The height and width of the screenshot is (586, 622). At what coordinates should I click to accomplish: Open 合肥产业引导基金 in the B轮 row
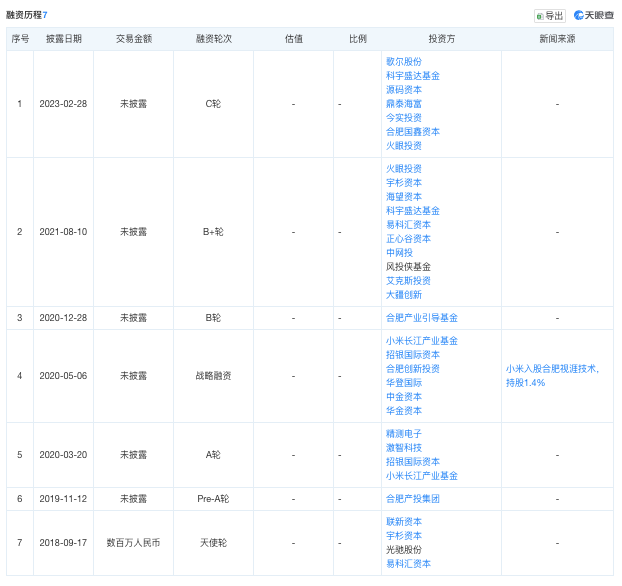(x=421, y=318)
